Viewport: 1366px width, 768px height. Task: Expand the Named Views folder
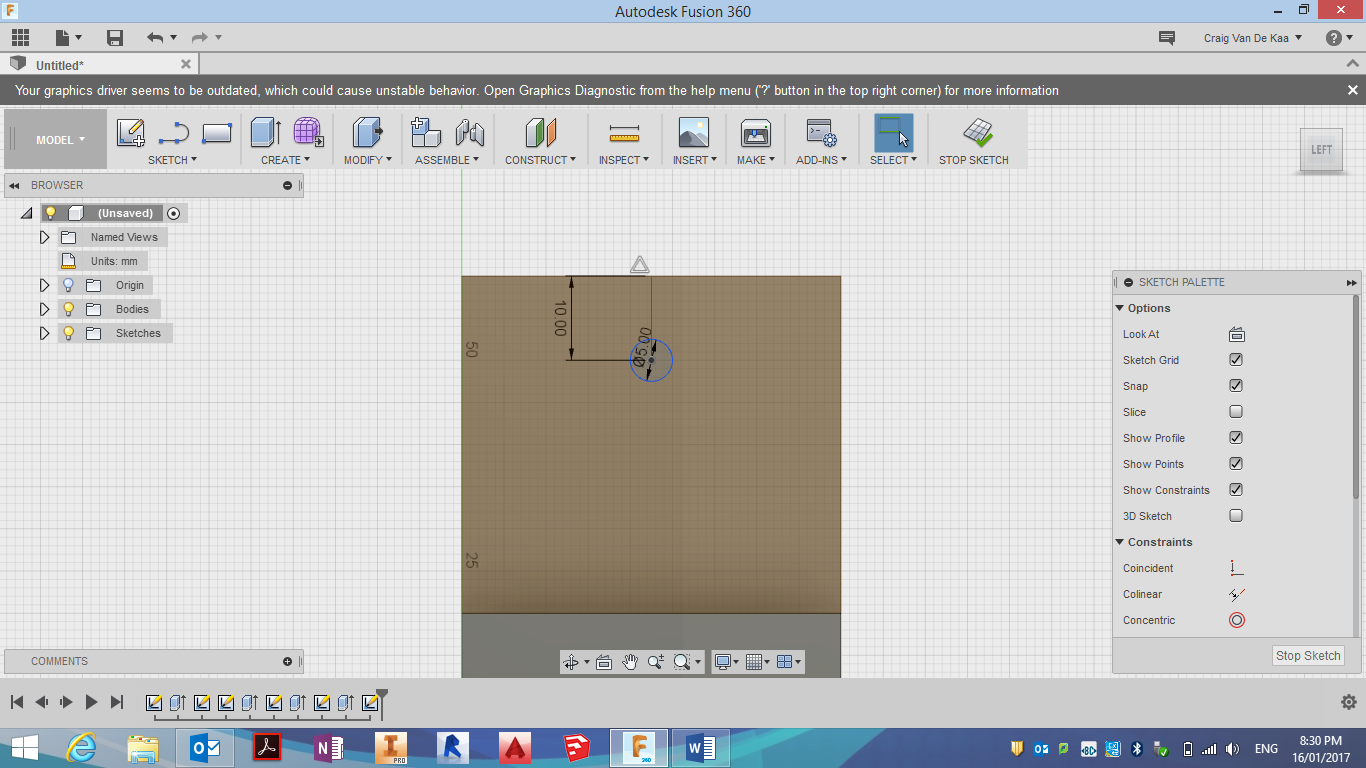pyautogui.click(x=44, y=237)
